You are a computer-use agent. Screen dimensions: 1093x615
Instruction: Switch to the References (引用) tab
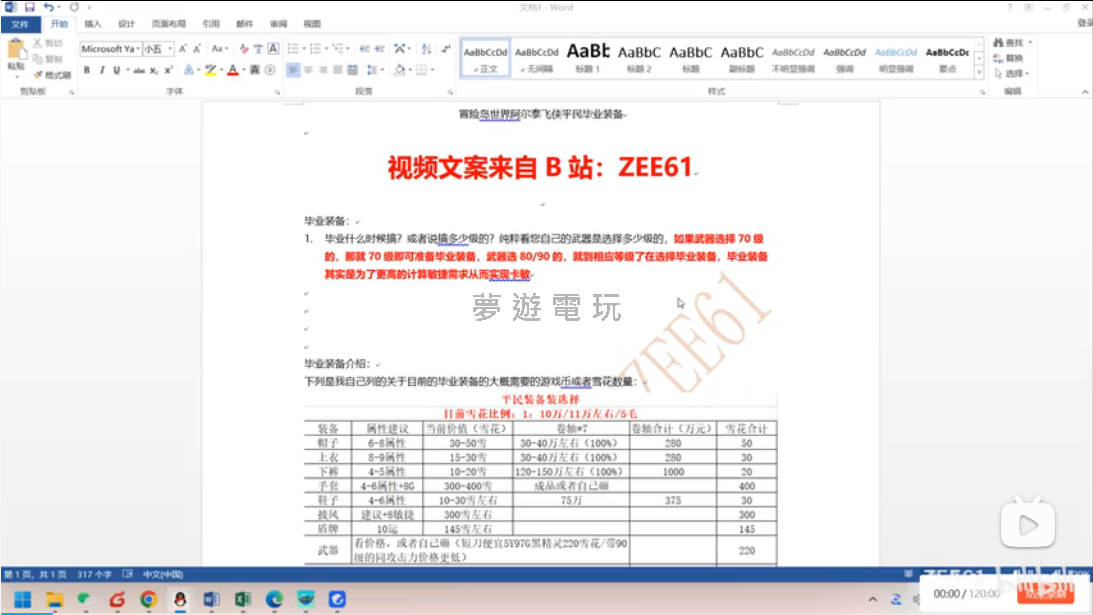click(x=211, y=24)
